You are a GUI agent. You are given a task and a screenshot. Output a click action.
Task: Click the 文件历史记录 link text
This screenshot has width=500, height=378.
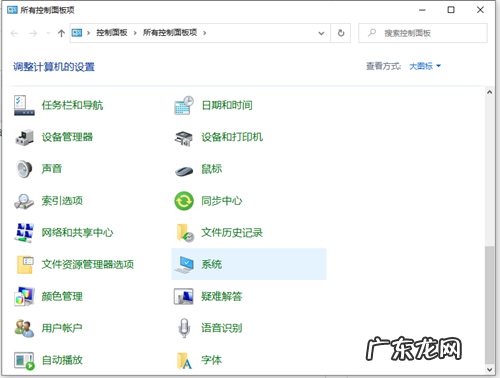click(x=232, y=232)
